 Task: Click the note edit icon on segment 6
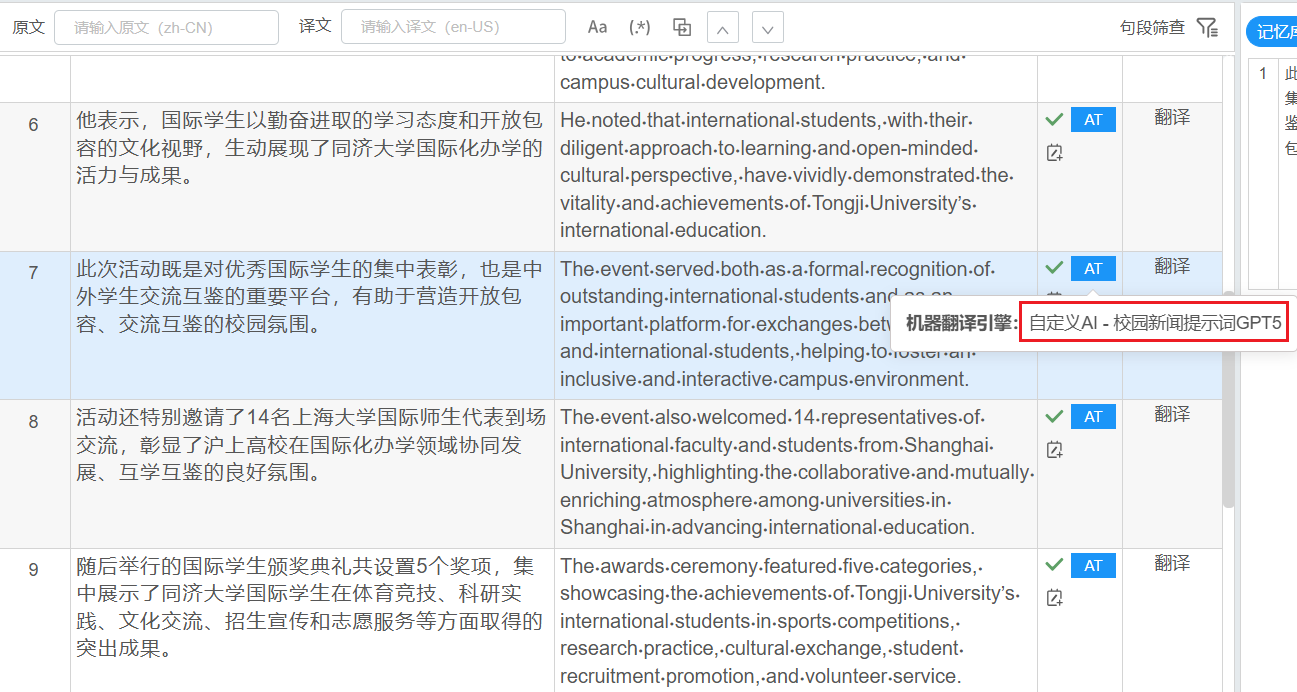click(1054, 153)
